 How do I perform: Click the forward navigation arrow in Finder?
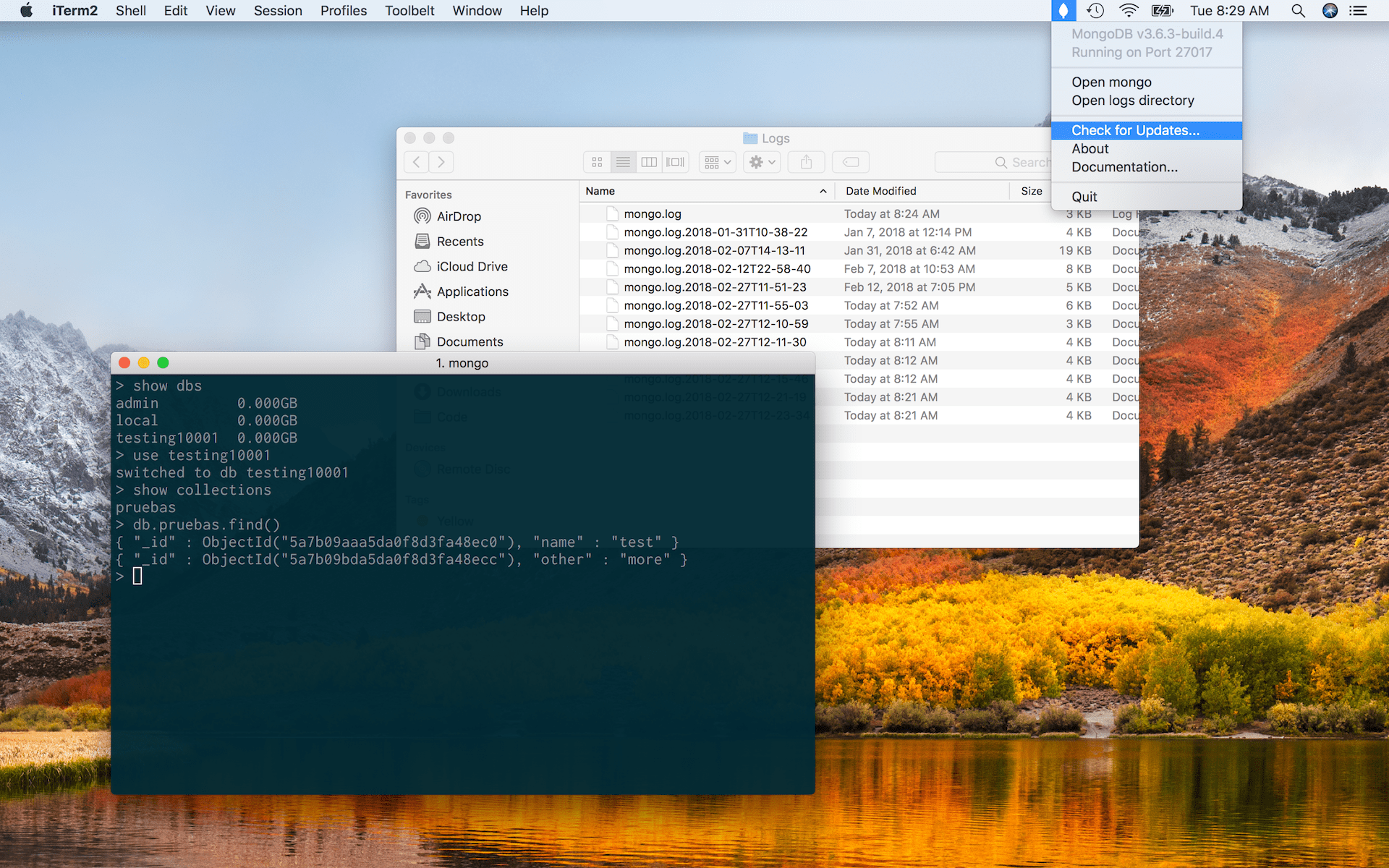click(441, 162)
